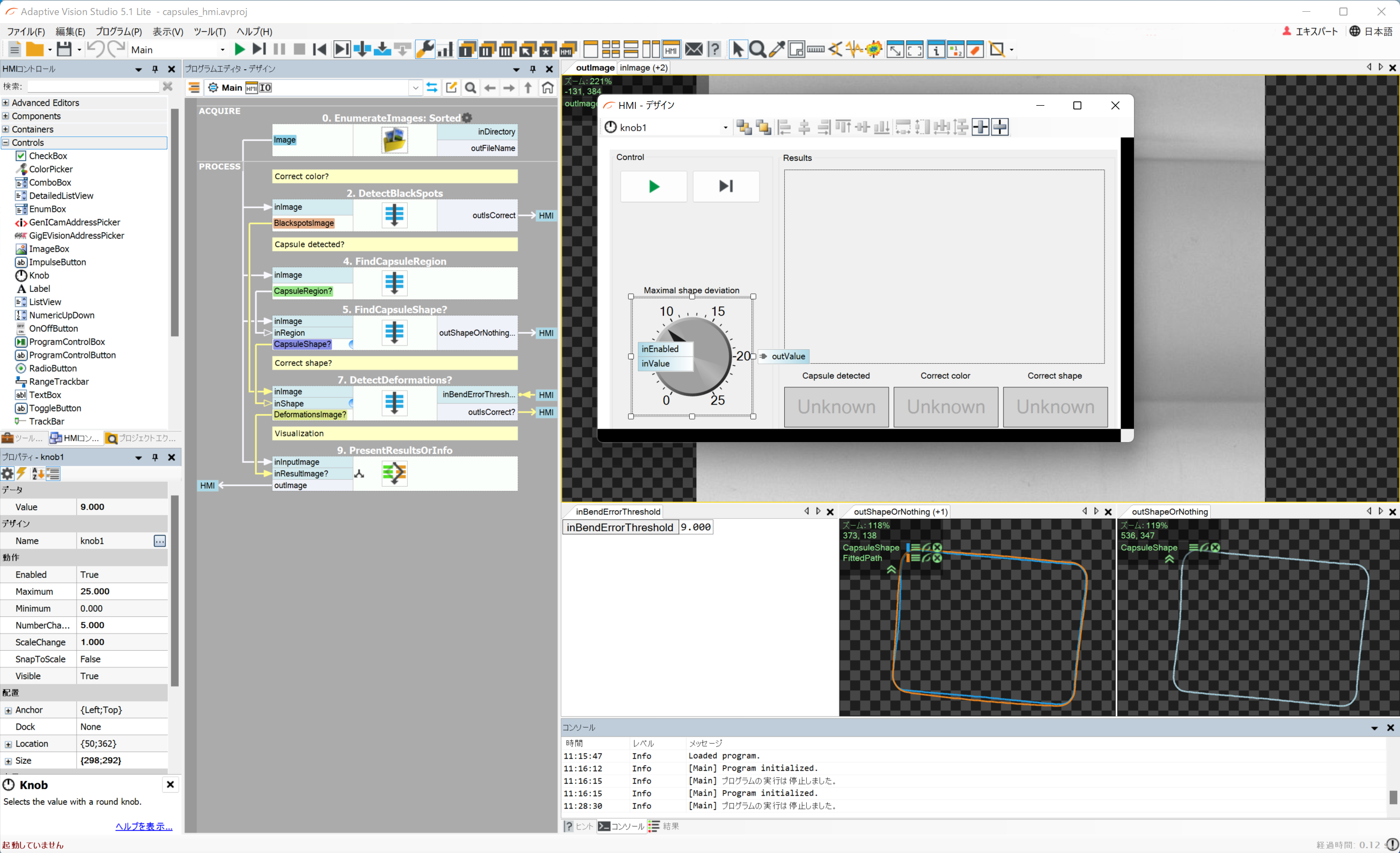Switch to the 結果 tab at bottom
The width and height of the screenshot is (1400, 853).
pyautogui.click(x=664, y=826)
